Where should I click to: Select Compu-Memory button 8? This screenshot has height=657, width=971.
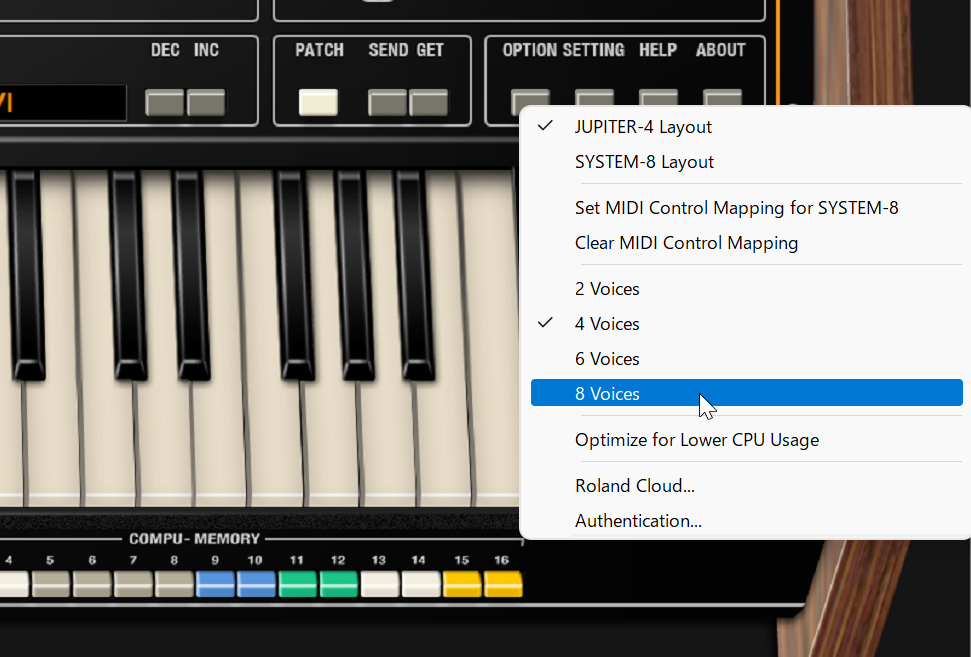[174, 584]
